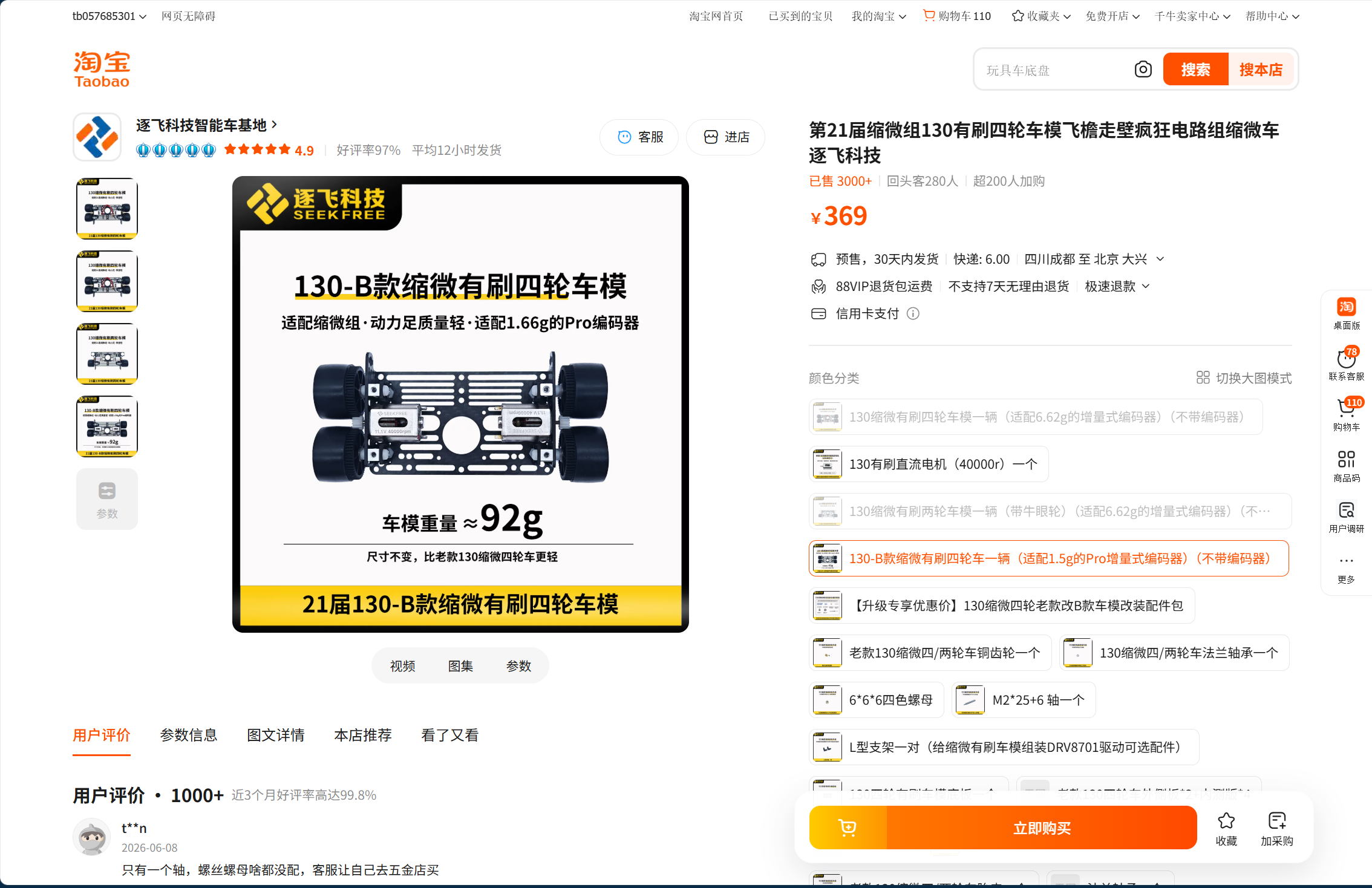Click 搜本店 search-shop button

tap(1261, 70)
